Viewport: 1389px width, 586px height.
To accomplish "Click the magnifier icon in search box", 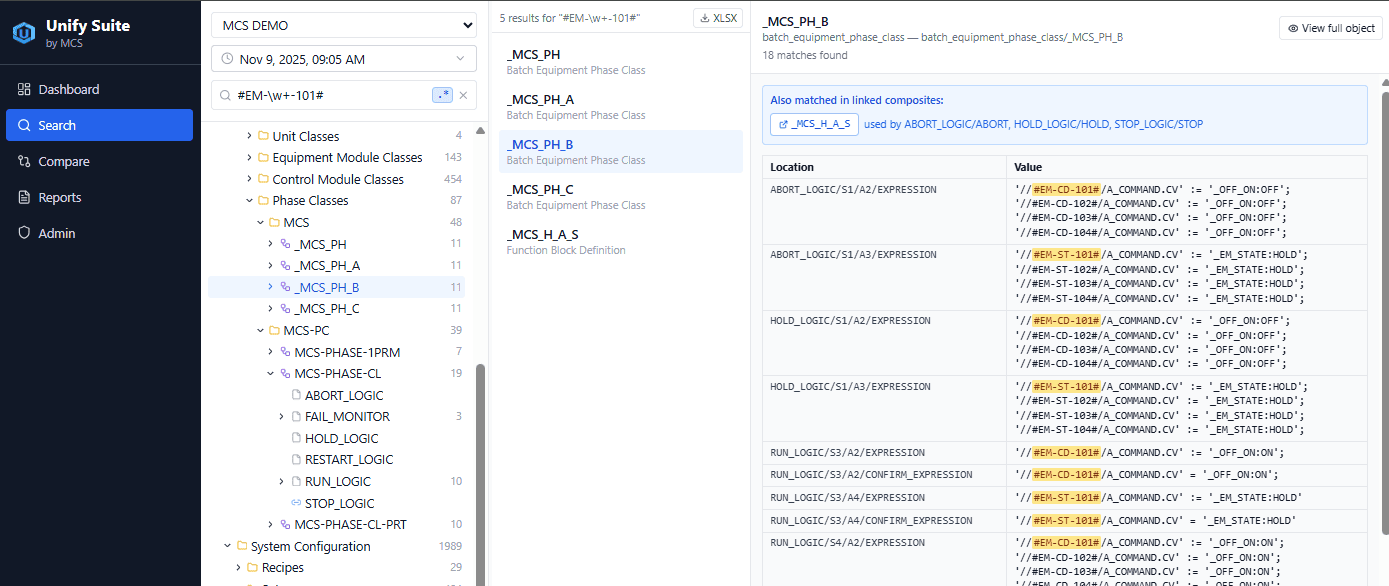I will 226,95.
